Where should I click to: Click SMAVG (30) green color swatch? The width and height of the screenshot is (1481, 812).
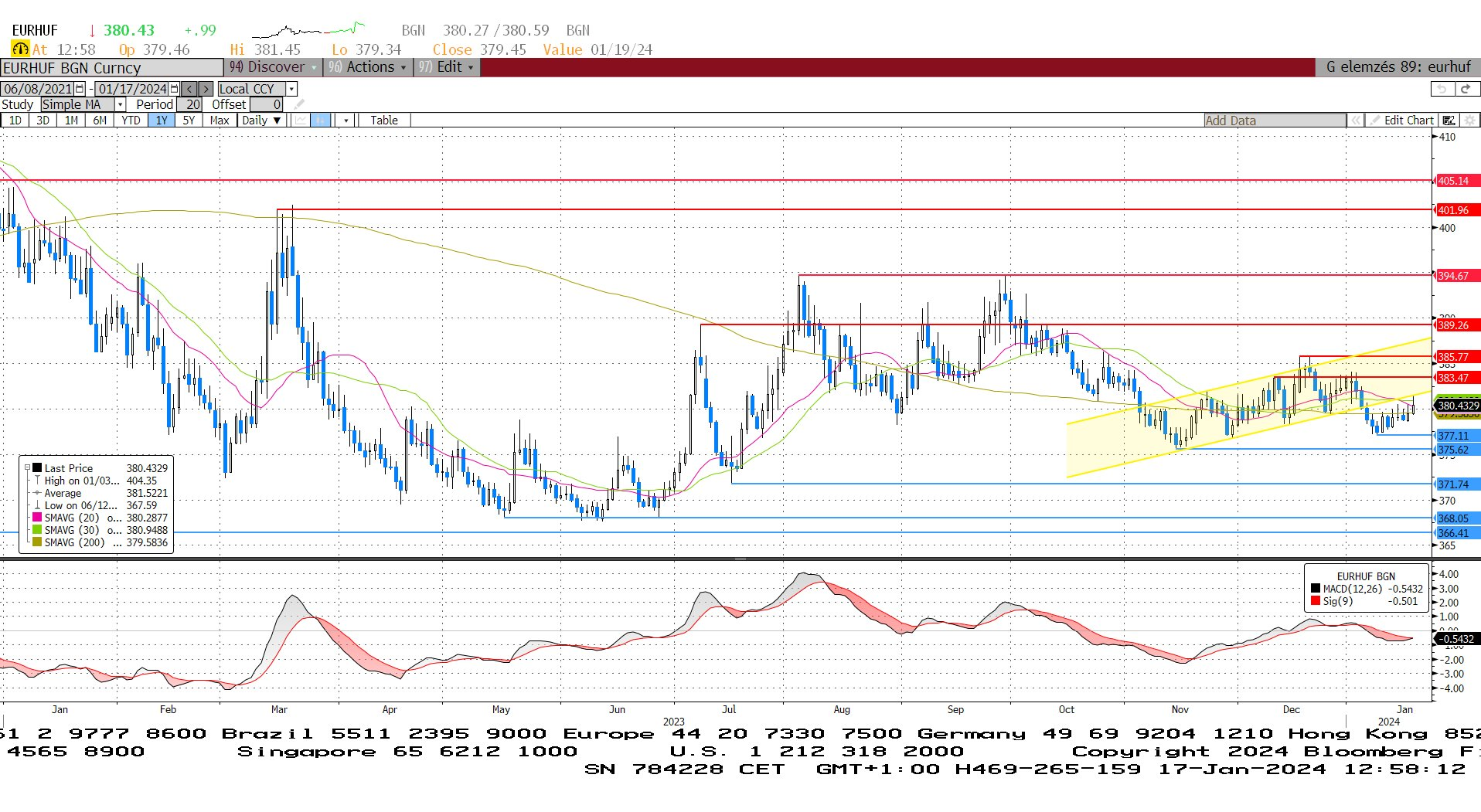[x=37, y=530]
